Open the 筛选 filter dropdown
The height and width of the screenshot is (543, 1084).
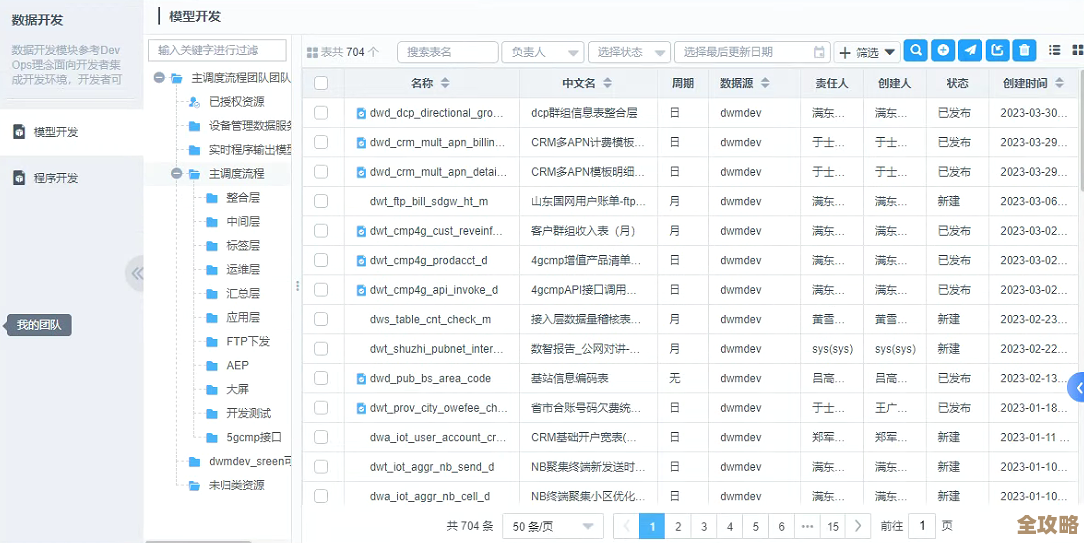coord(867,52)
